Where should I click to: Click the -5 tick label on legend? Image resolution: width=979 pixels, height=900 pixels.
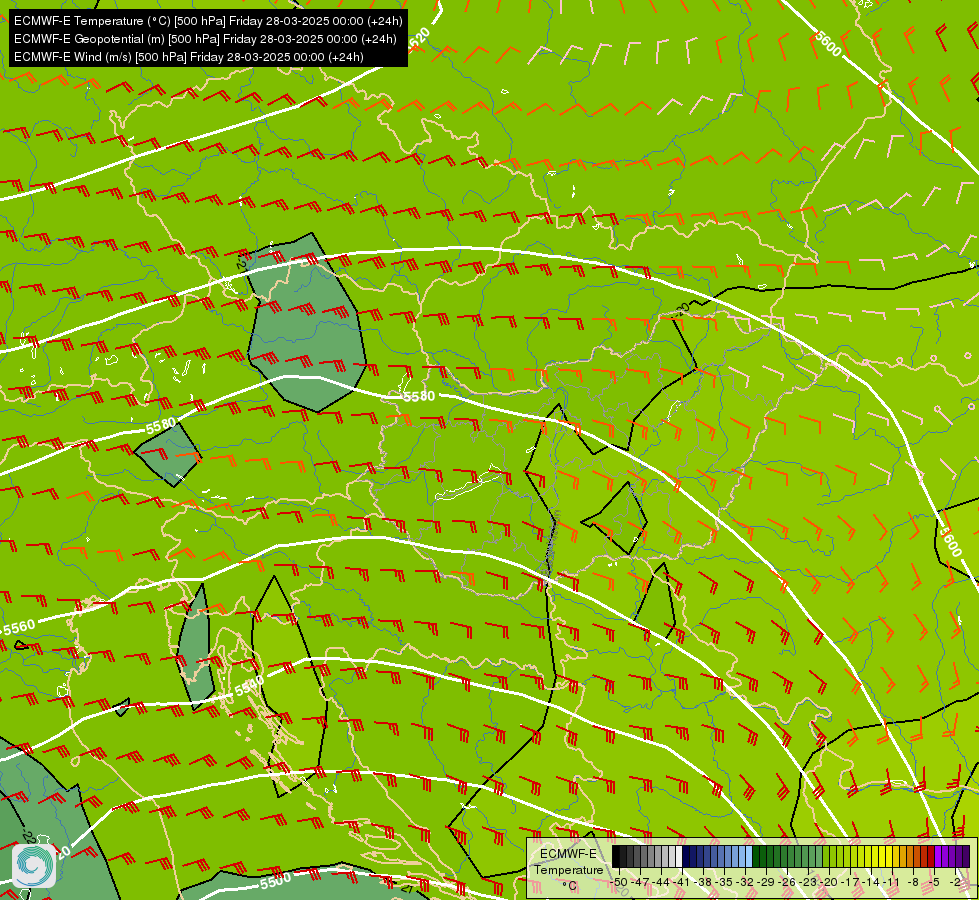coord(934,882)
